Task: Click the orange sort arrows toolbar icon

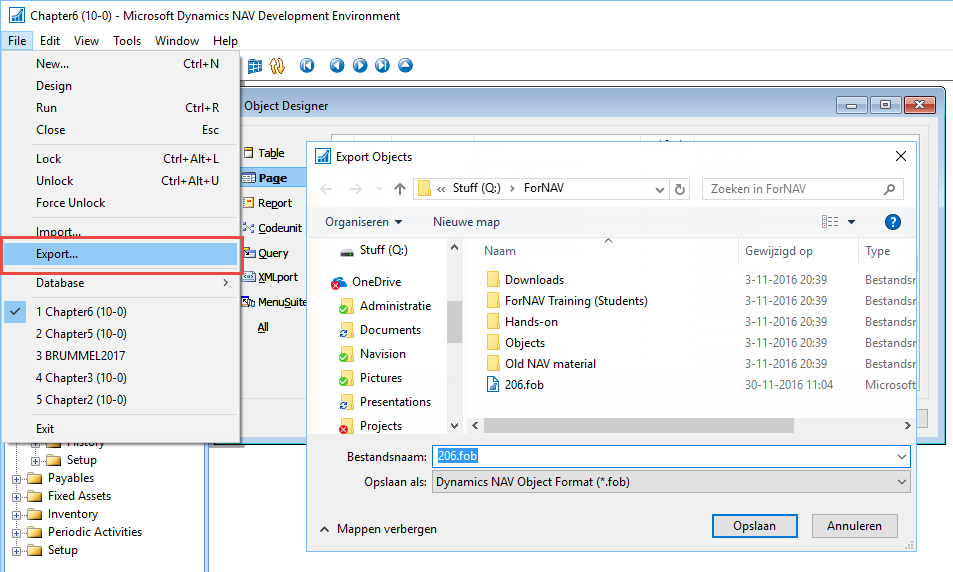Action: tap(277, 66)
